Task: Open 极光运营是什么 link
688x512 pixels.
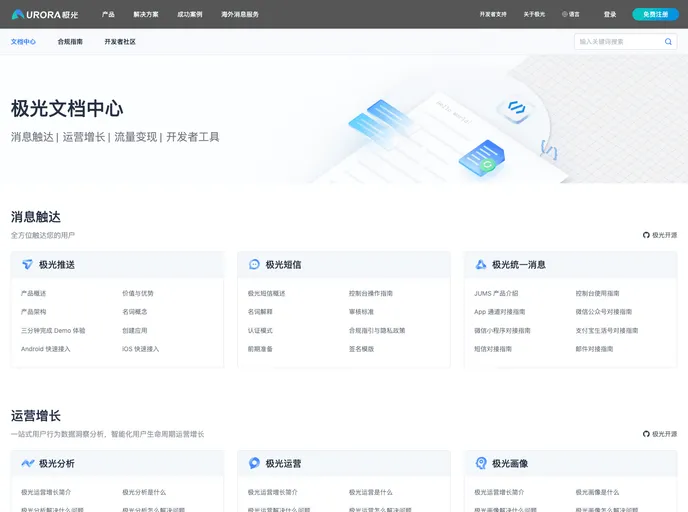Action: pos(371,492)
